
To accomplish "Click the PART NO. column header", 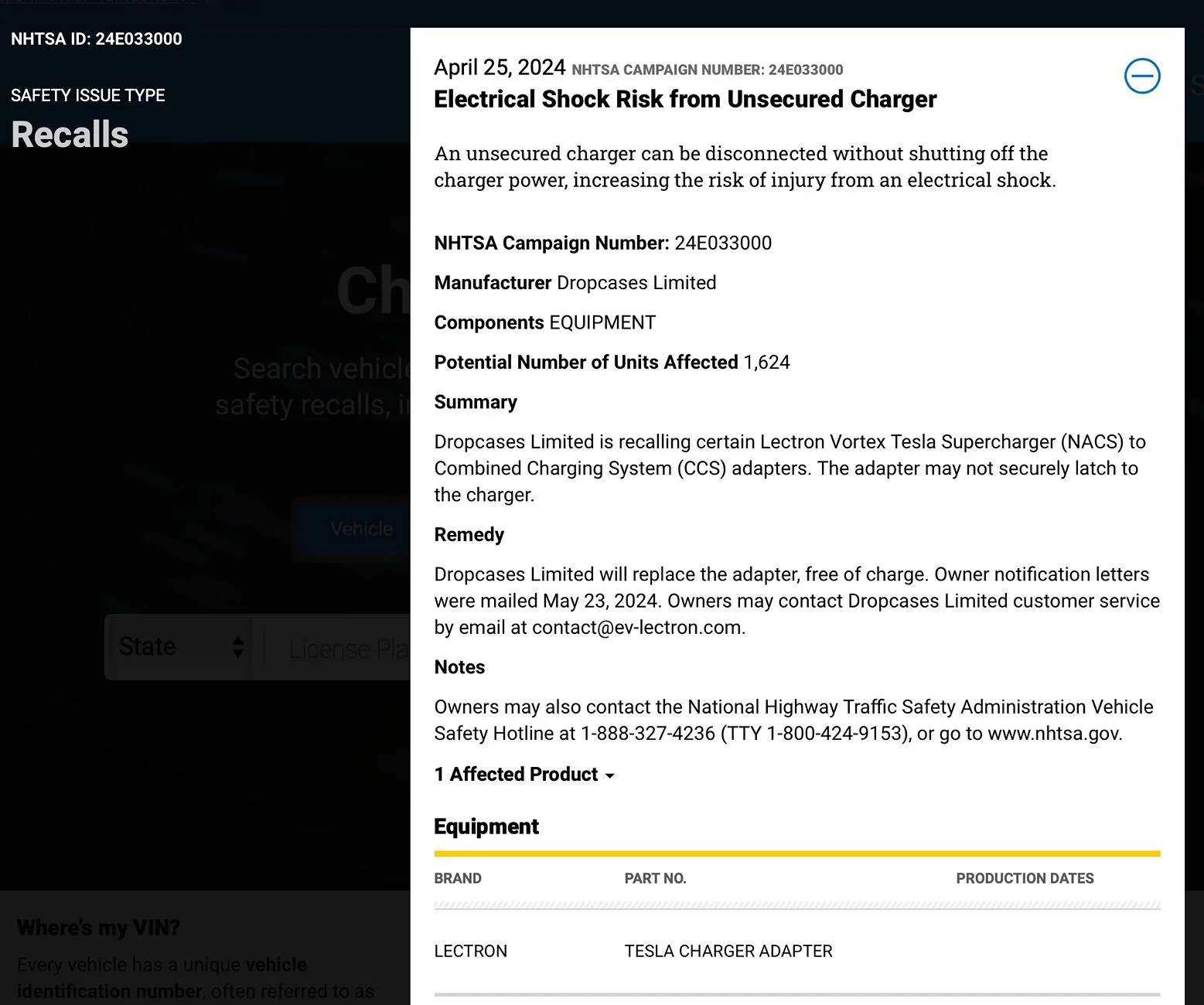I will [655, 878].
